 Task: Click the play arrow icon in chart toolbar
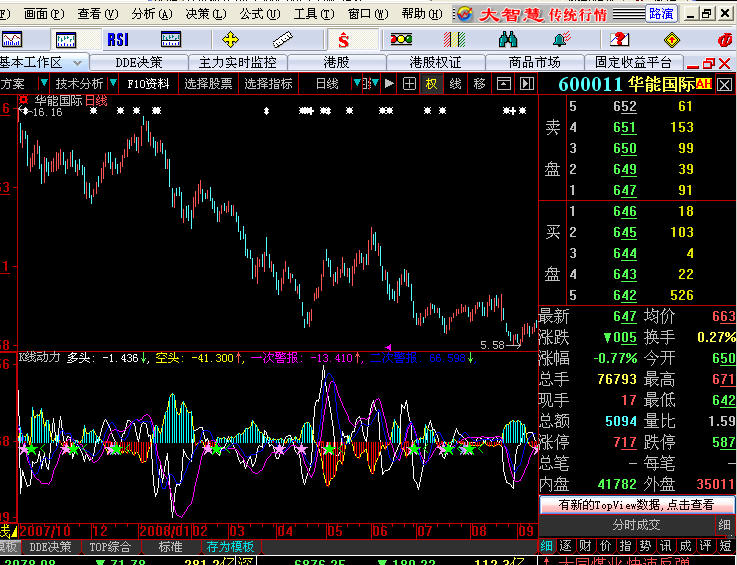pos(389,84)
